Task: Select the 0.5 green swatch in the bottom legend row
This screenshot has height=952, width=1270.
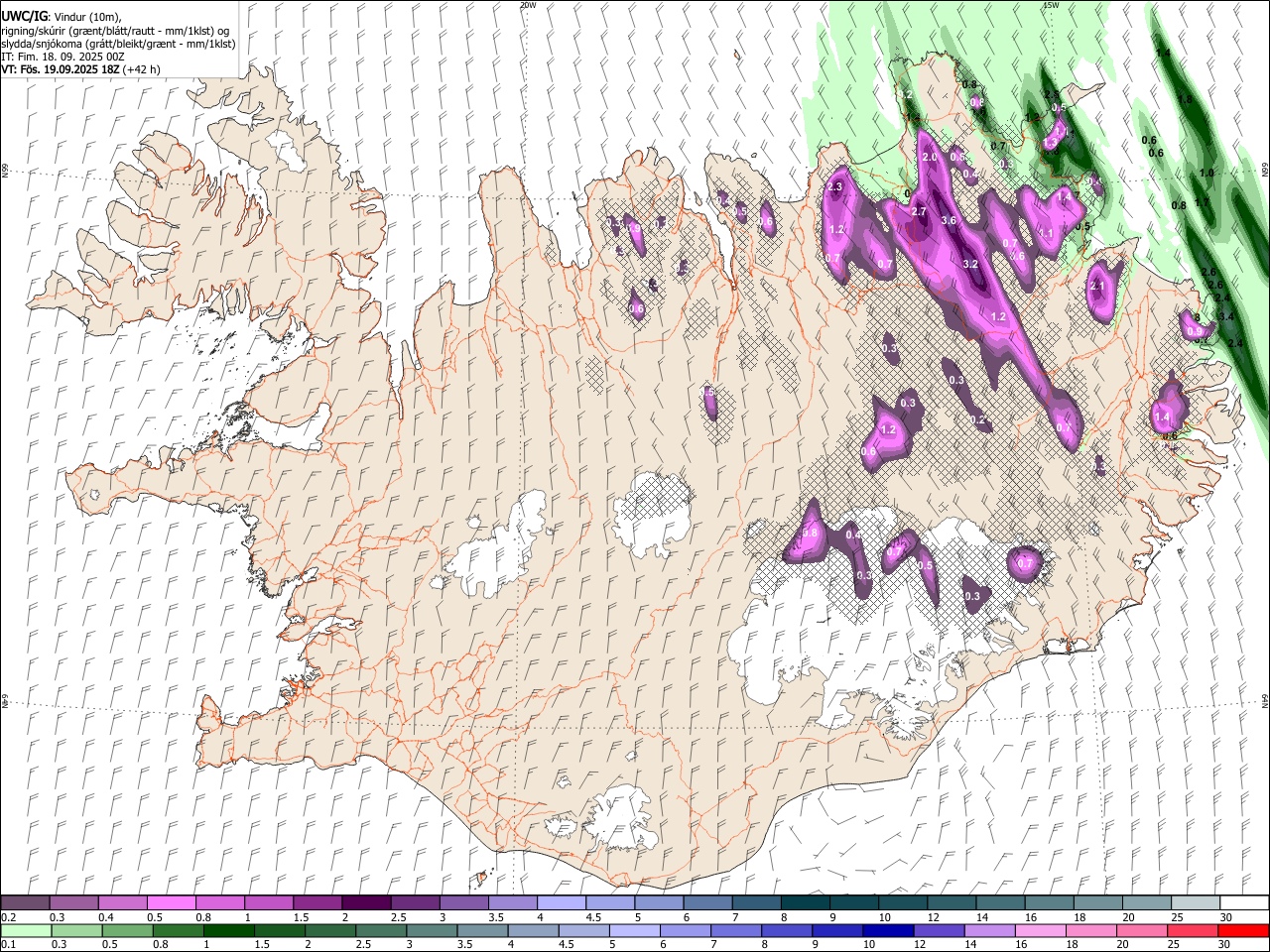Action: click(127, 930)
